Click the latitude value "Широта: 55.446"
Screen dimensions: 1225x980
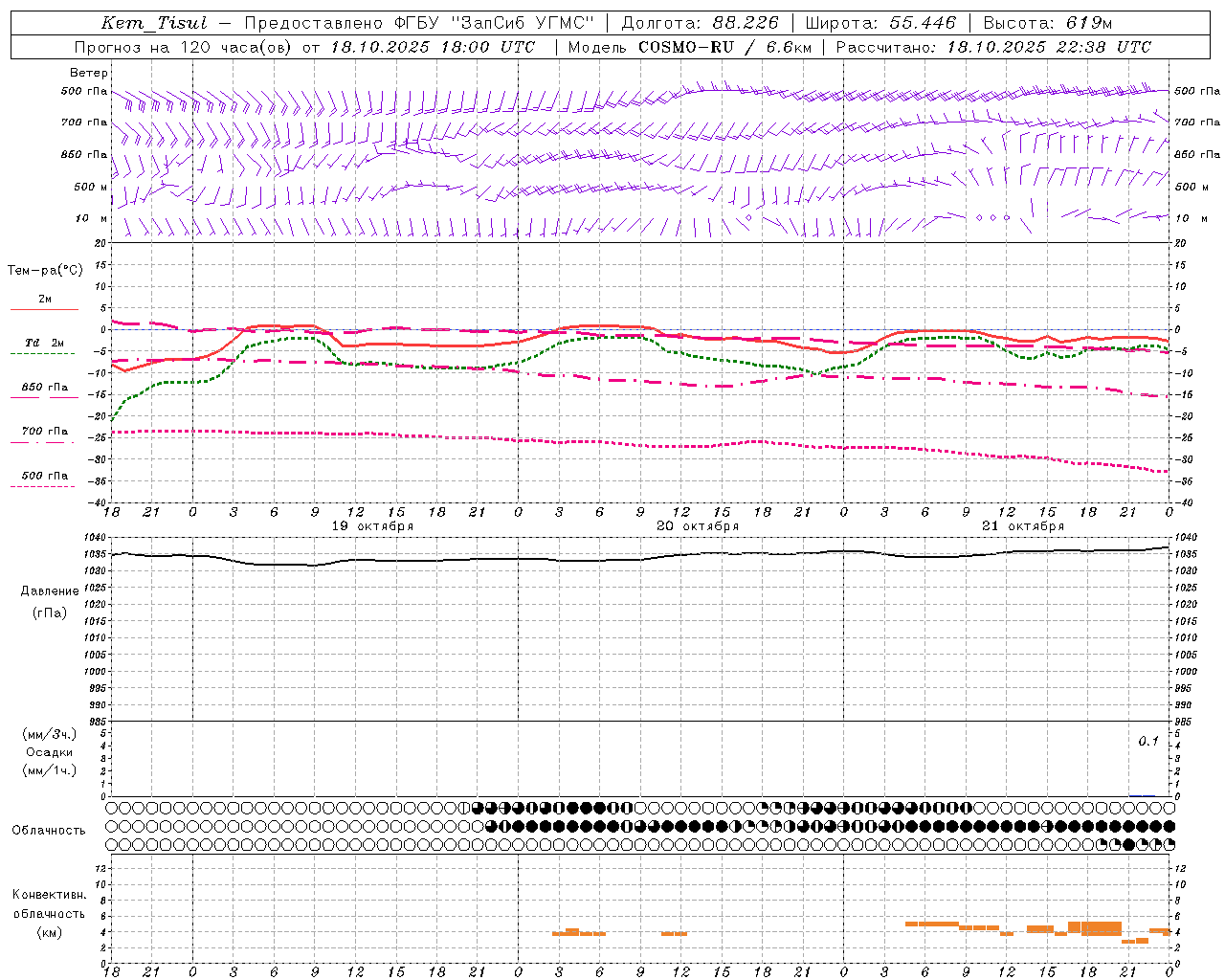880,23
